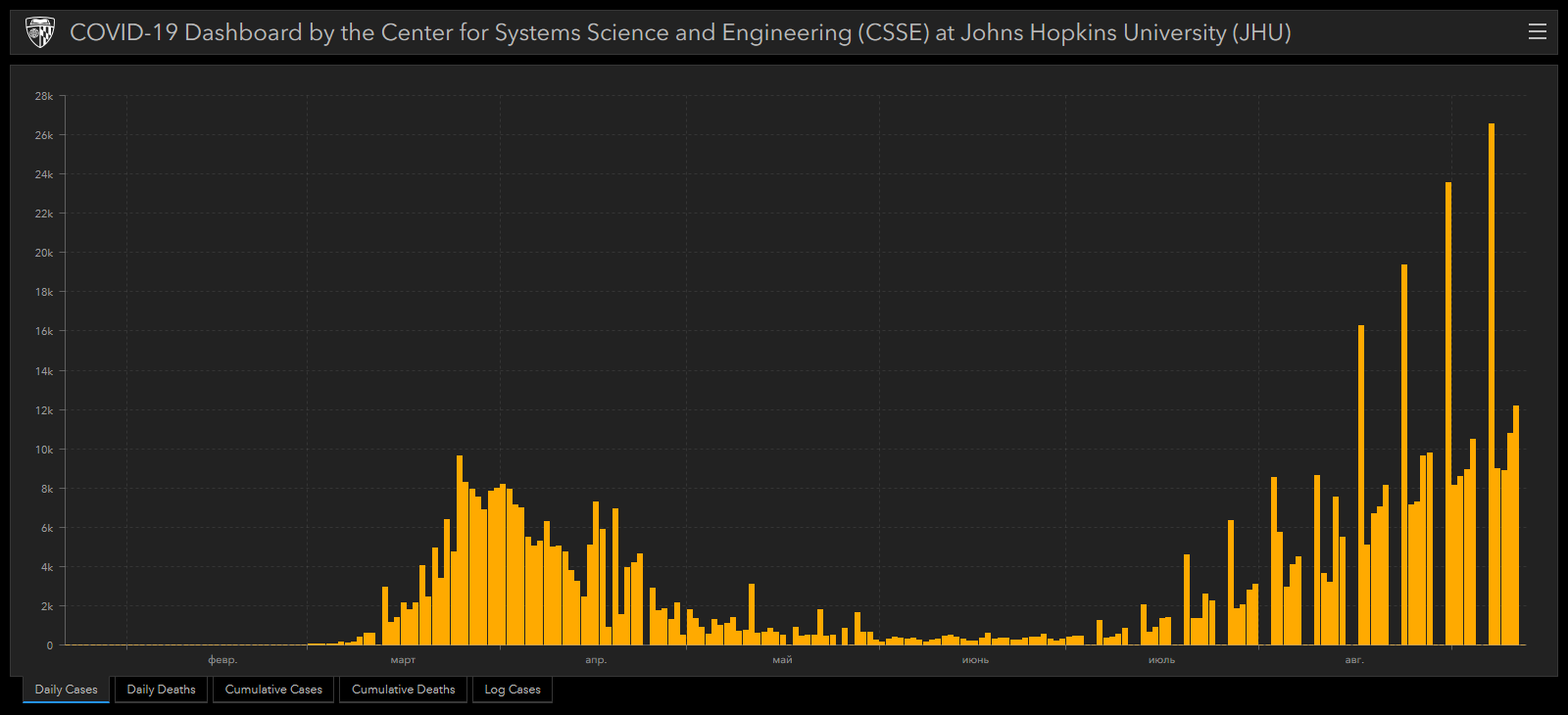Click the Johns Hopkins shield logo
The height and width of the screenshot is (715, 1568).
tap(39, 32)
